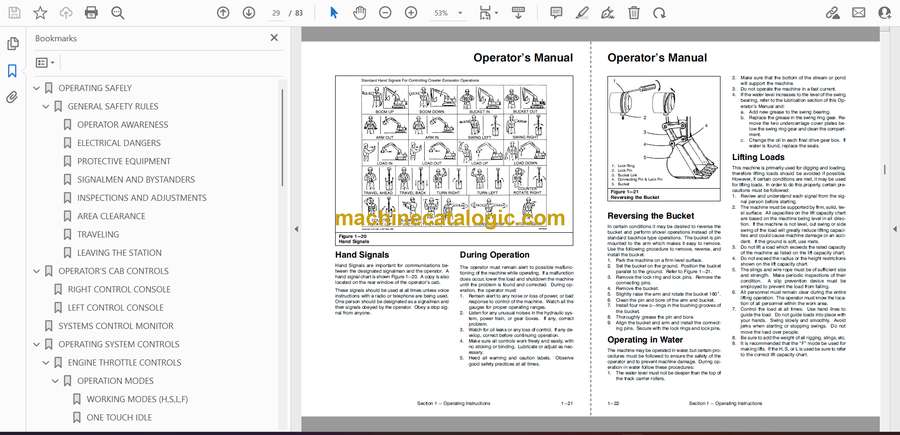Delete page with trash icon
900x435 pixels.
pos(634,13)
